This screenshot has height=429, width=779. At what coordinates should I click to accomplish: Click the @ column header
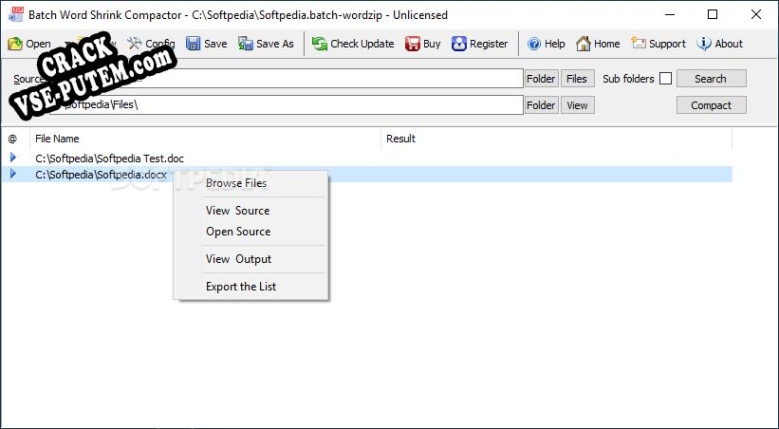click(15, 139)
